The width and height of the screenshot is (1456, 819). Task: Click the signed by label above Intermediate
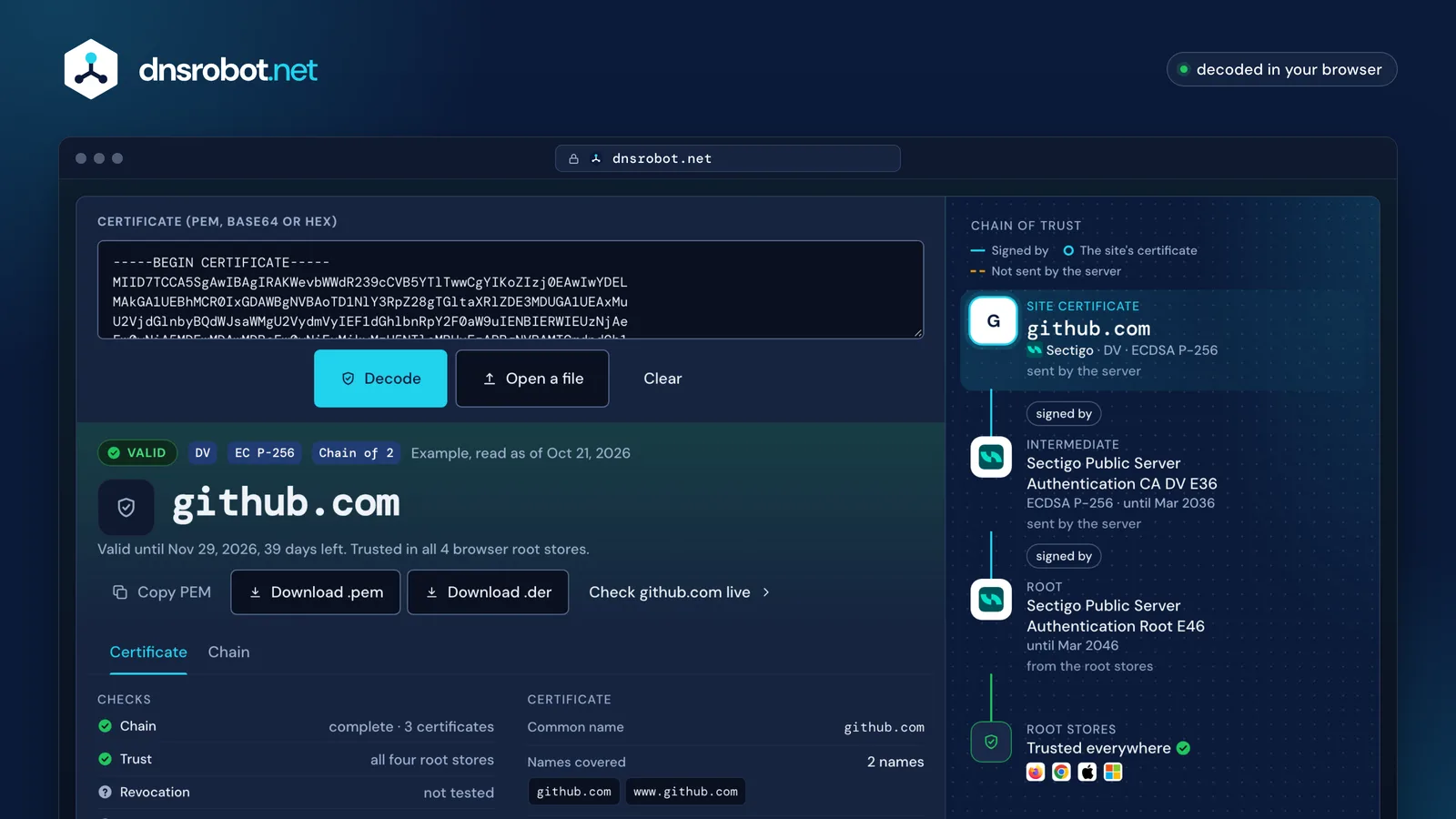click(x=1064, y=414)
